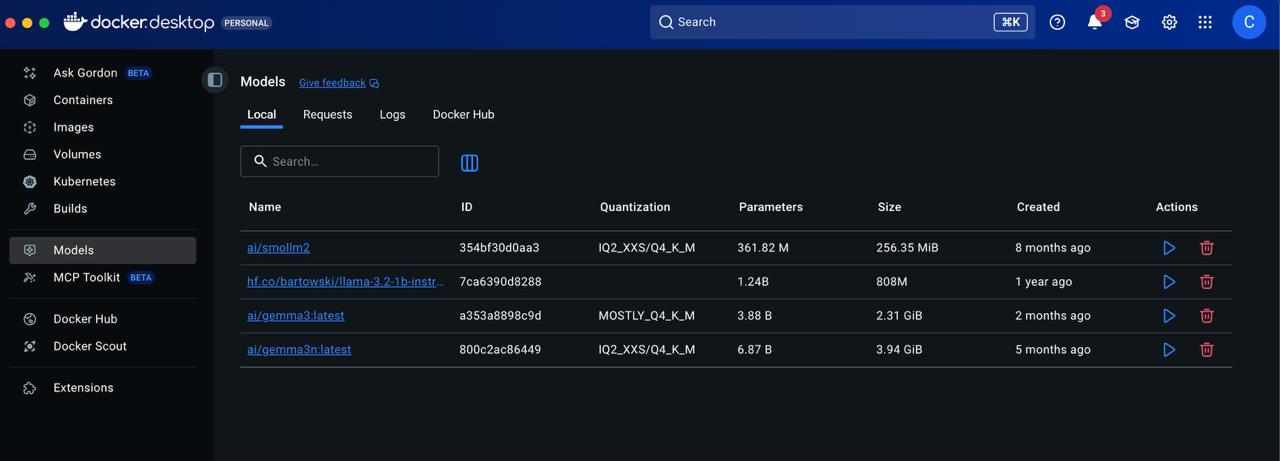Run ai/gemma3:latest with the play icon

(1169, 316)
